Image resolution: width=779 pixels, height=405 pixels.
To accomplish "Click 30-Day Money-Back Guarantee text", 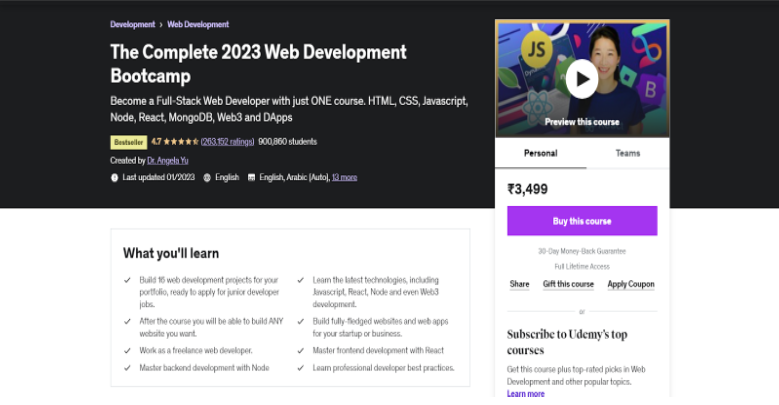I will pyautogui.click(x=582, y=251).
